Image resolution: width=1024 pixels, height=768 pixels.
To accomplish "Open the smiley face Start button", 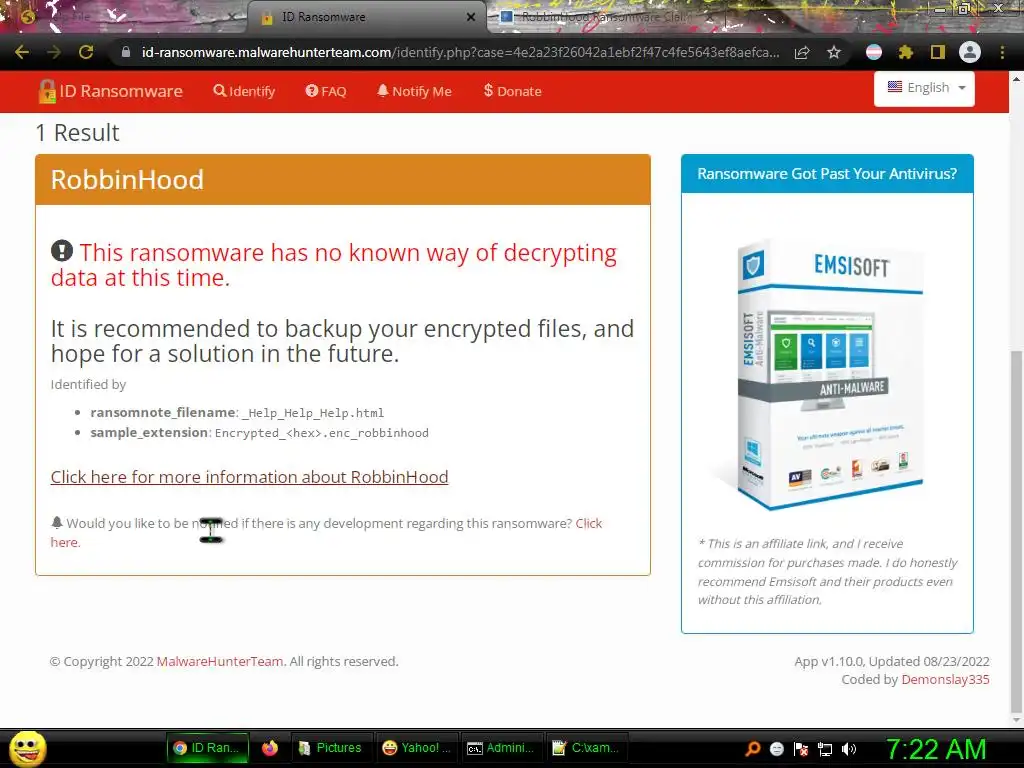I will click(x=27, y=748).
